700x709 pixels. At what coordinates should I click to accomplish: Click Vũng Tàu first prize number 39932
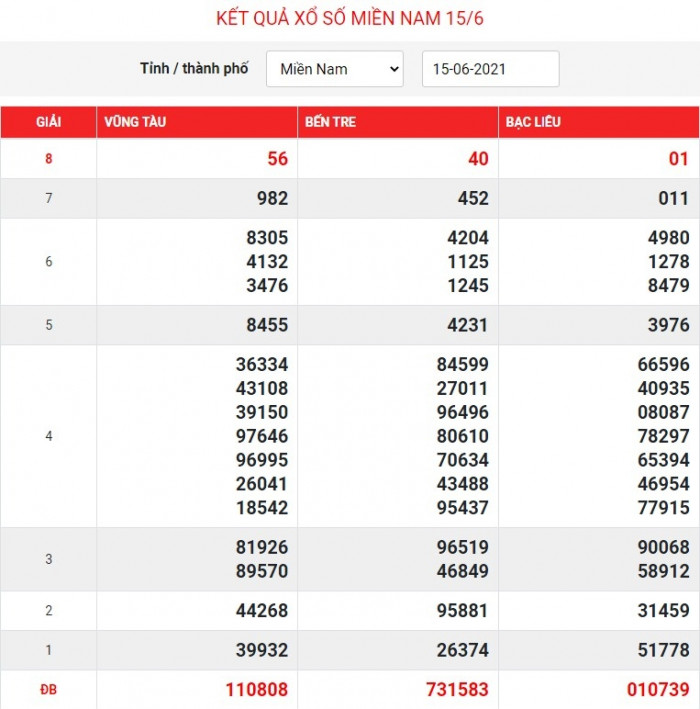(x=262, y=650)
